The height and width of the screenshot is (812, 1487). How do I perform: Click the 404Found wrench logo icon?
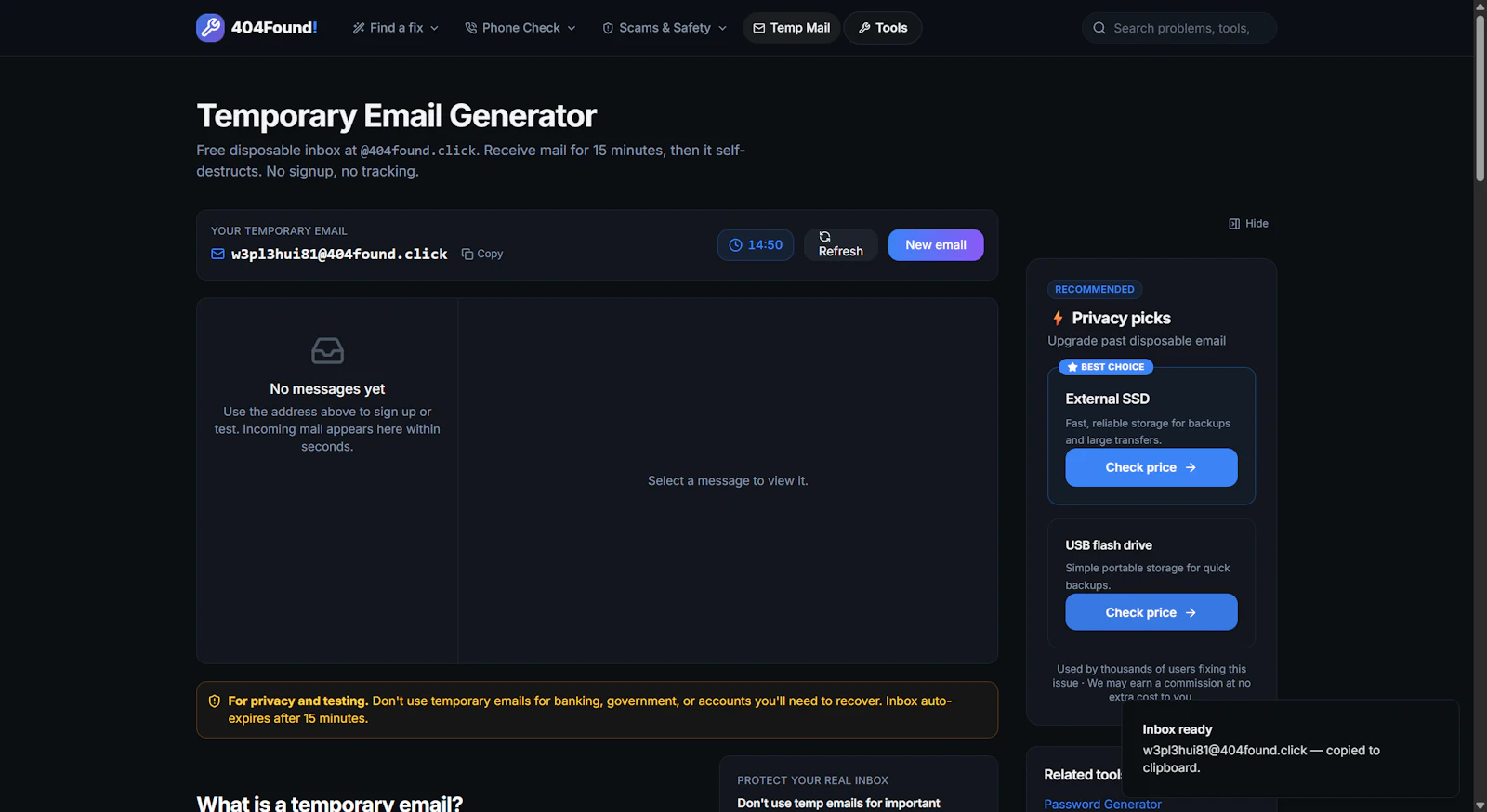[210, 28]
